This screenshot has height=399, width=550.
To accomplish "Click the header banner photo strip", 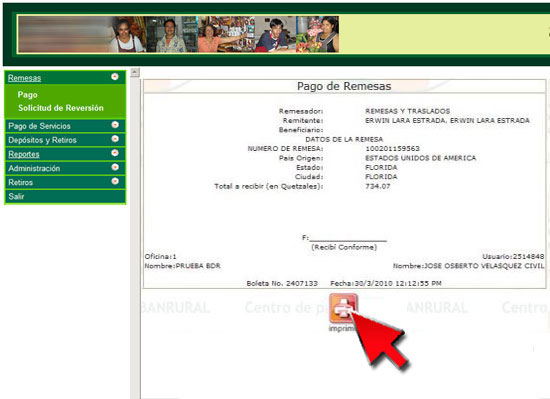I will click(x=178, y=34).
